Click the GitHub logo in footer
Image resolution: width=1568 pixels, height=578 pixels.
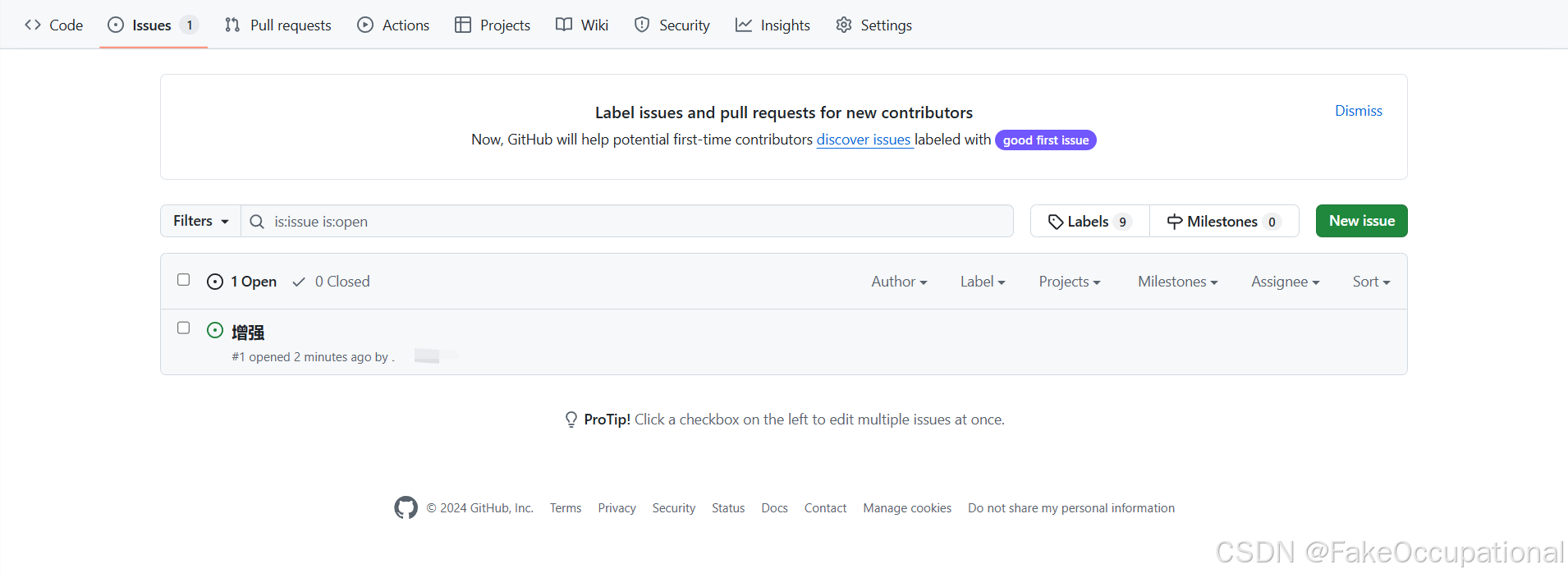[x=406, y=507]
